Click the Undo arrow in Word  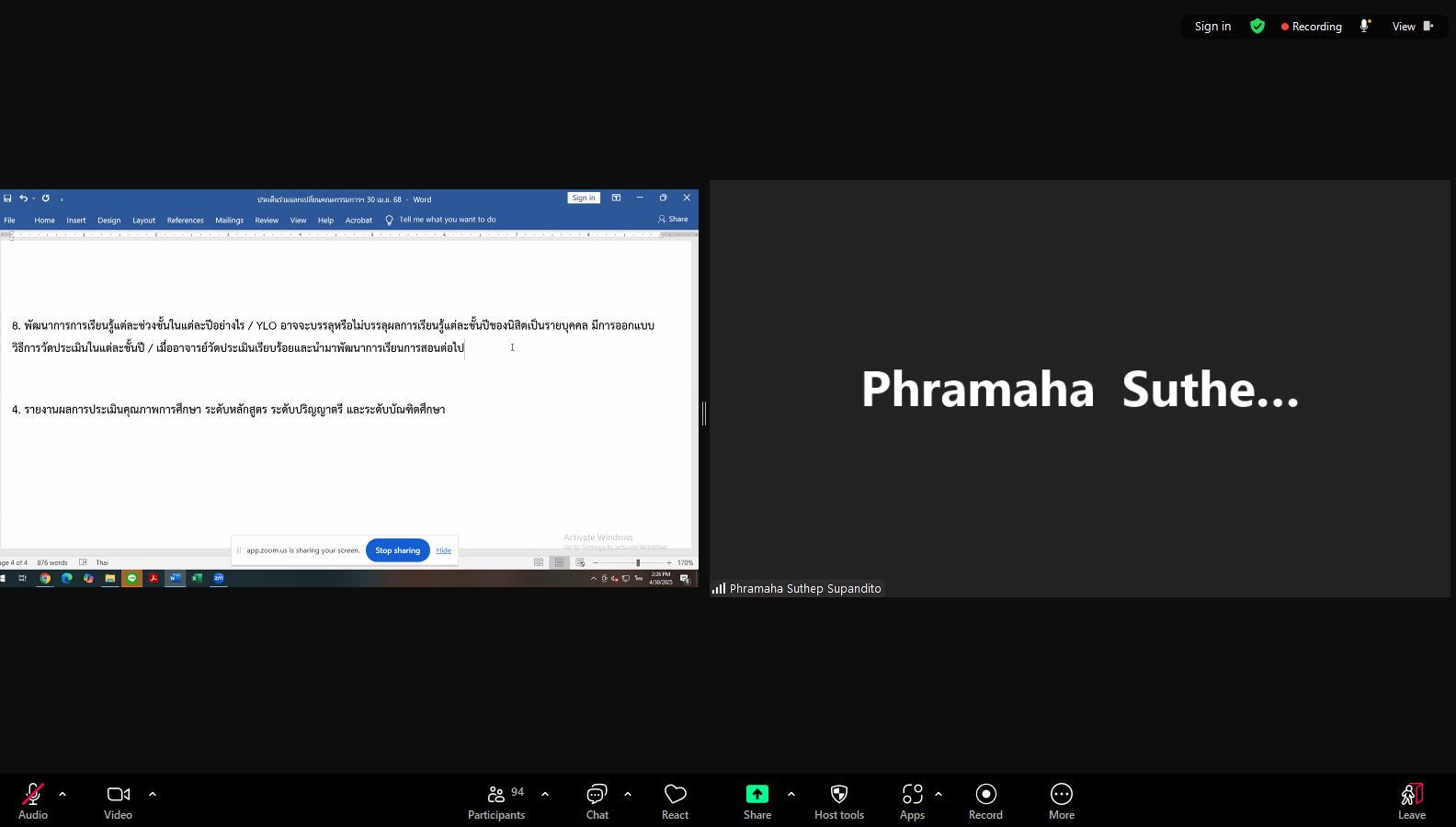pos(23,198)
